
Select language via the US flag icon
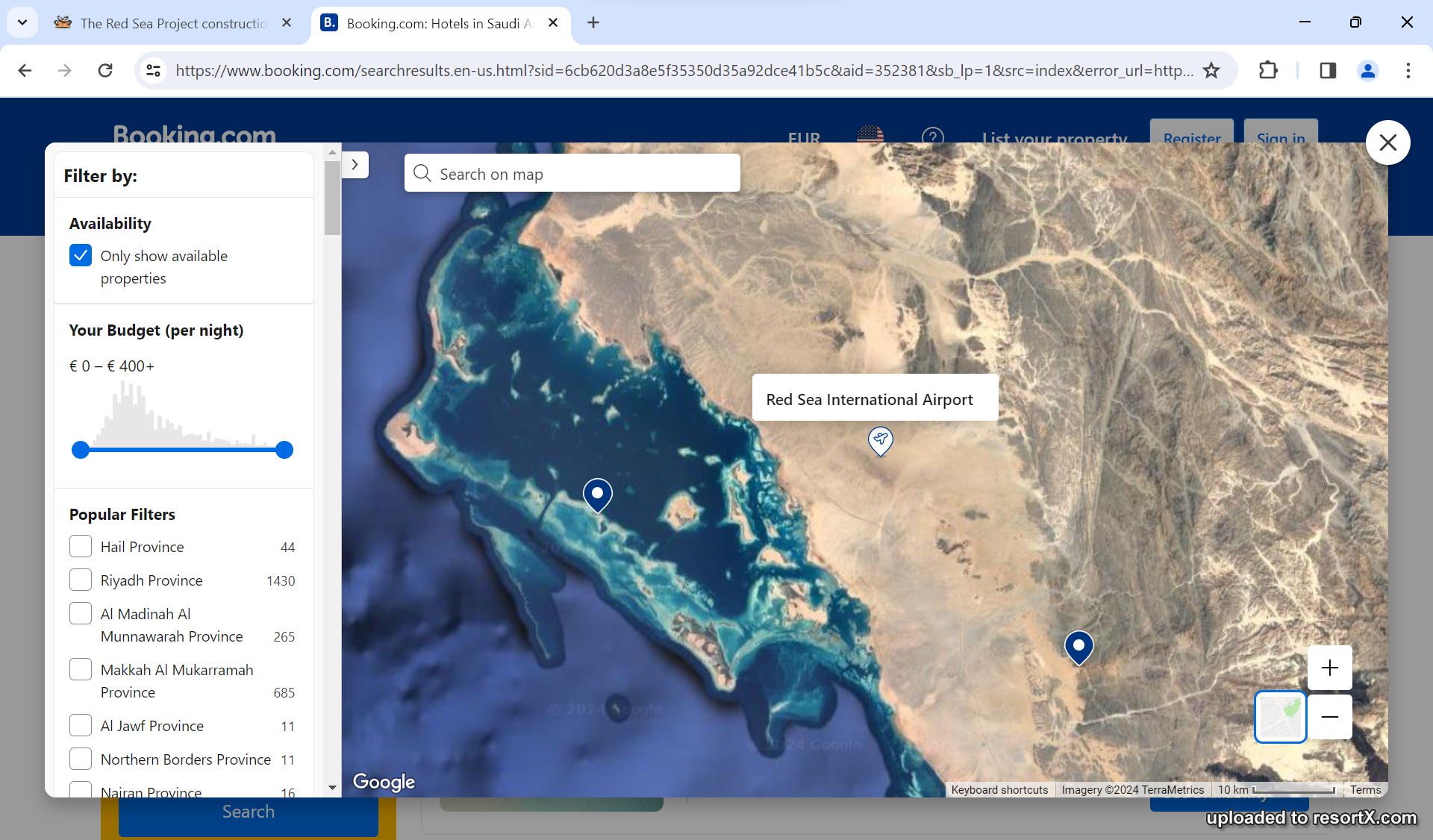(x=870, y=134)
